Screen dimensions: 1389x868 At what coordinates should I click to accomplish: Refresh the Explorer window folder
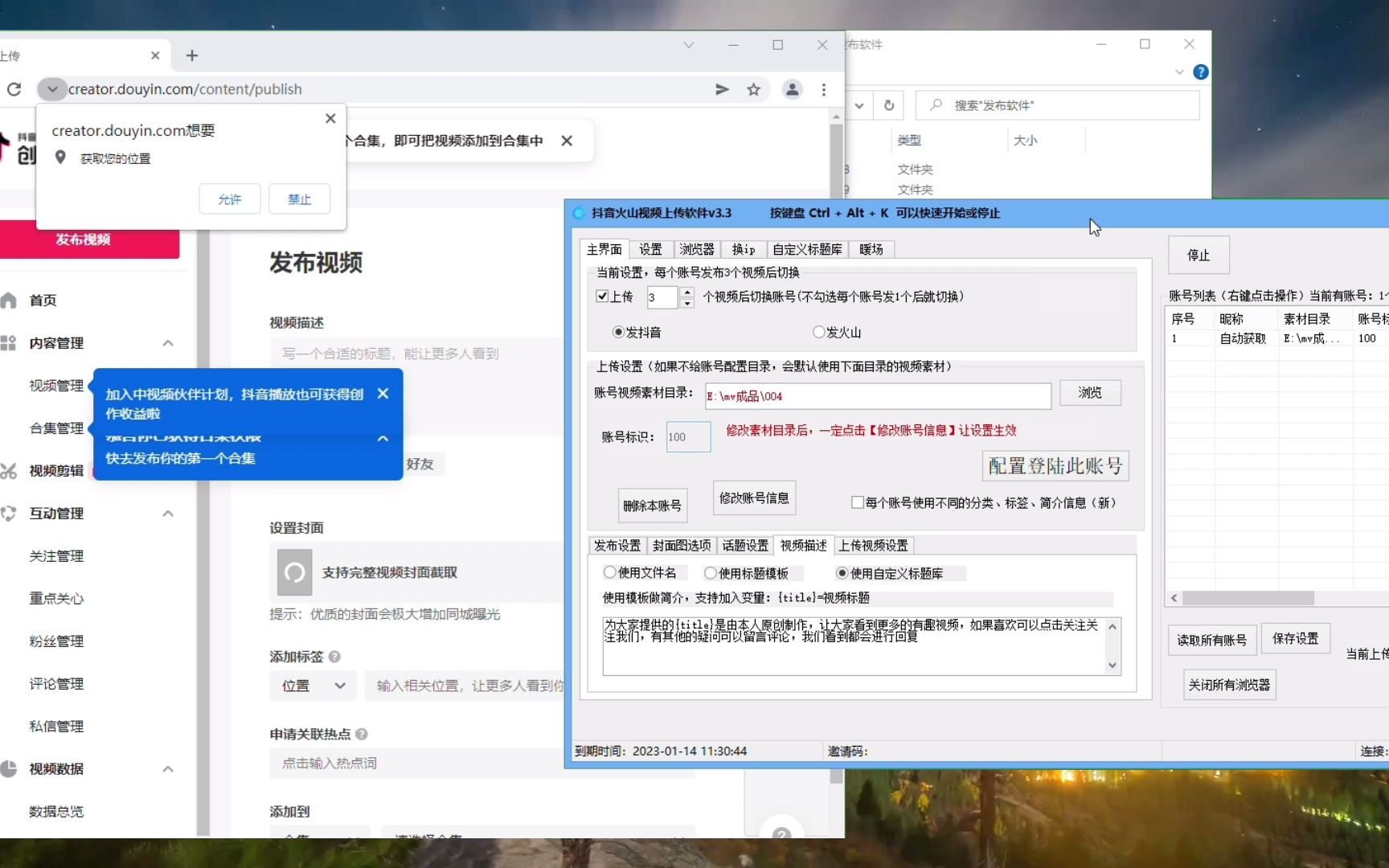pyautogui.click(x=889, y=105)
